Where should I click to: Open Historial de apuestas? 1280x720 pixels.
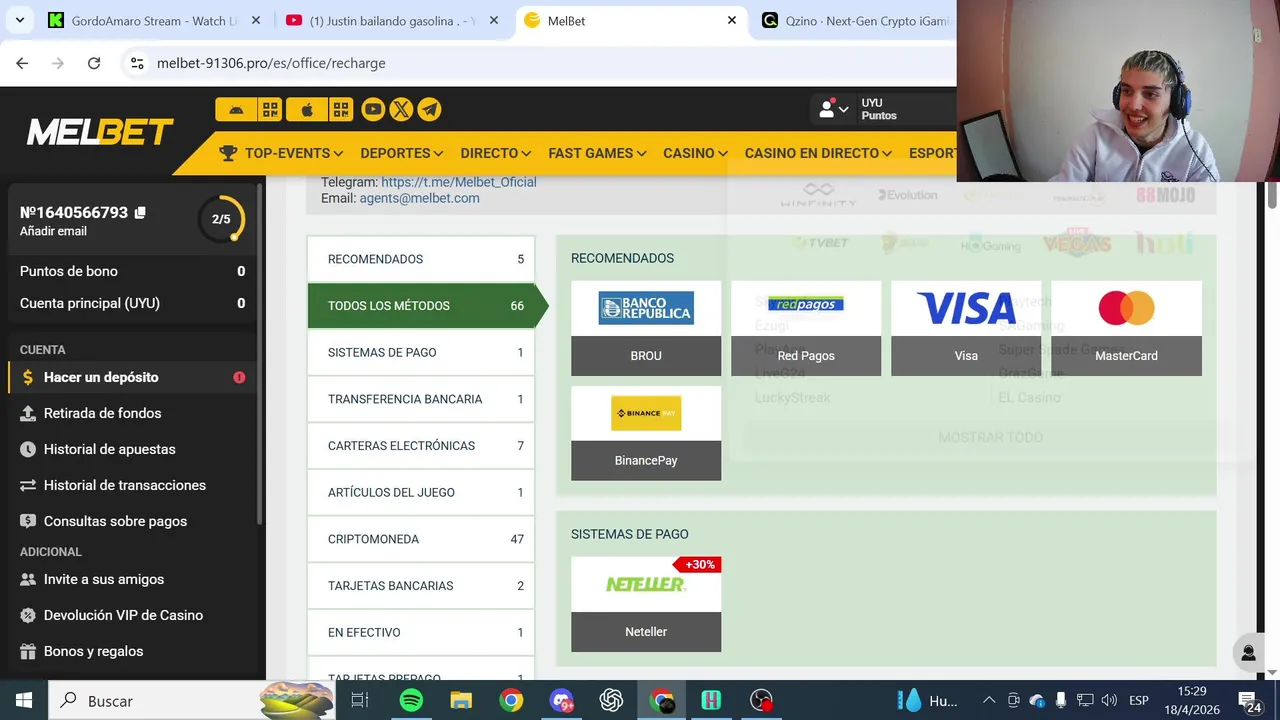click(130, 449)
